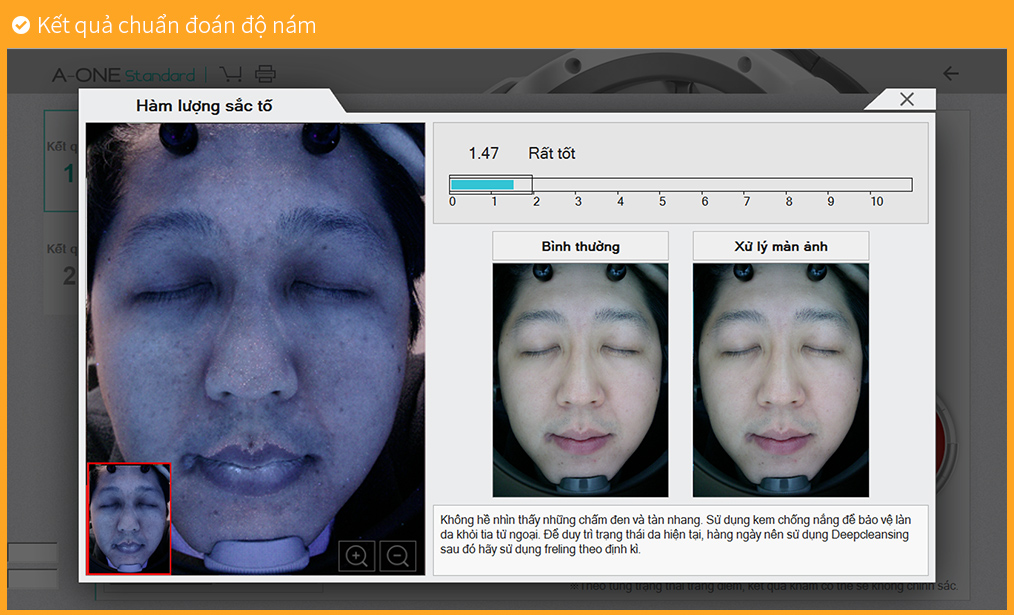Image resolution: width=1014 pixels, height=615 pixels.
Task: Zoom out of the pigment image
Action: coord(398,556)
